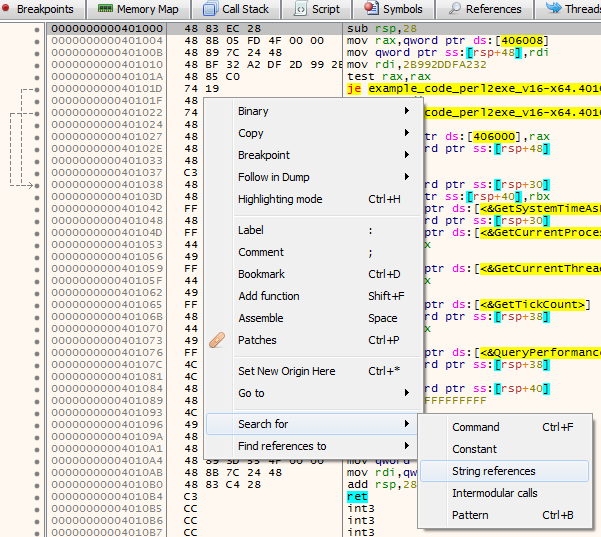Click the Assemble menu entry
Image resolution: width=601 pixels, height=537 pixels.
260,318
